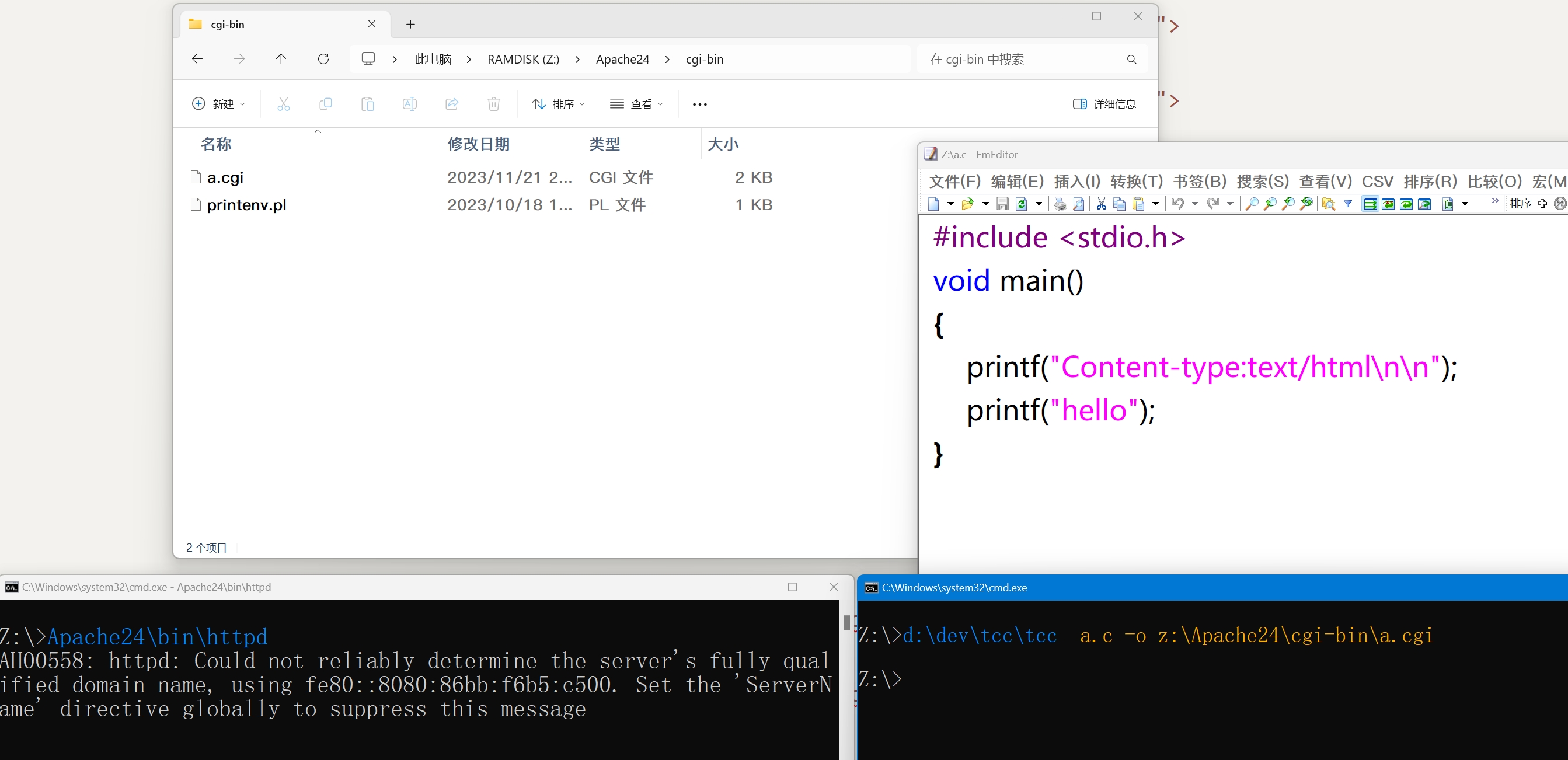Open the CSV menu in EmEditor
1568x760 pixels.
(x=1378, y=182)
